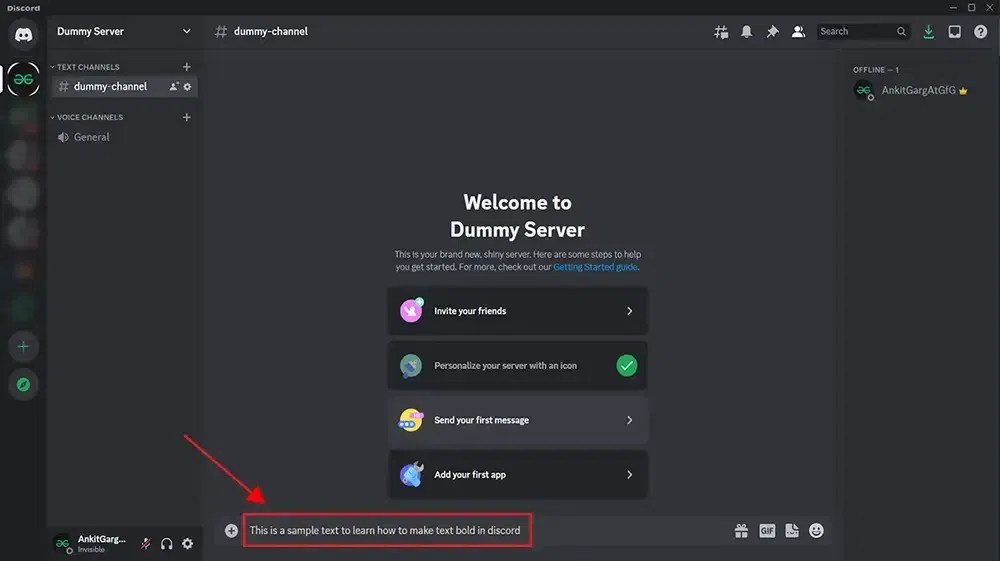Add a server with the plus icon

point(24,347)
